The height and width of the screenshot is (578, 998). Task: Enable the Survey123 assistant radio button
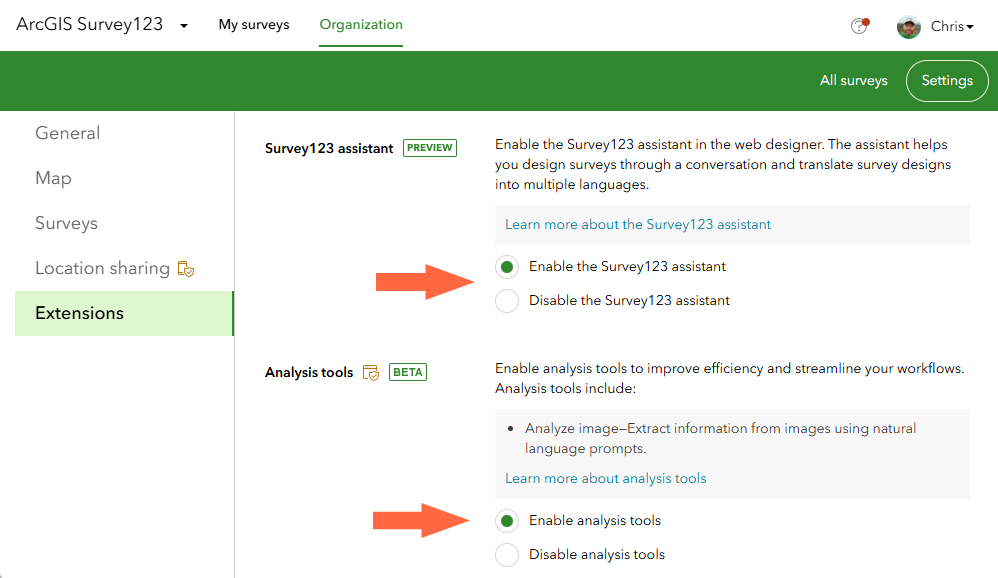(x=506, y=267)
